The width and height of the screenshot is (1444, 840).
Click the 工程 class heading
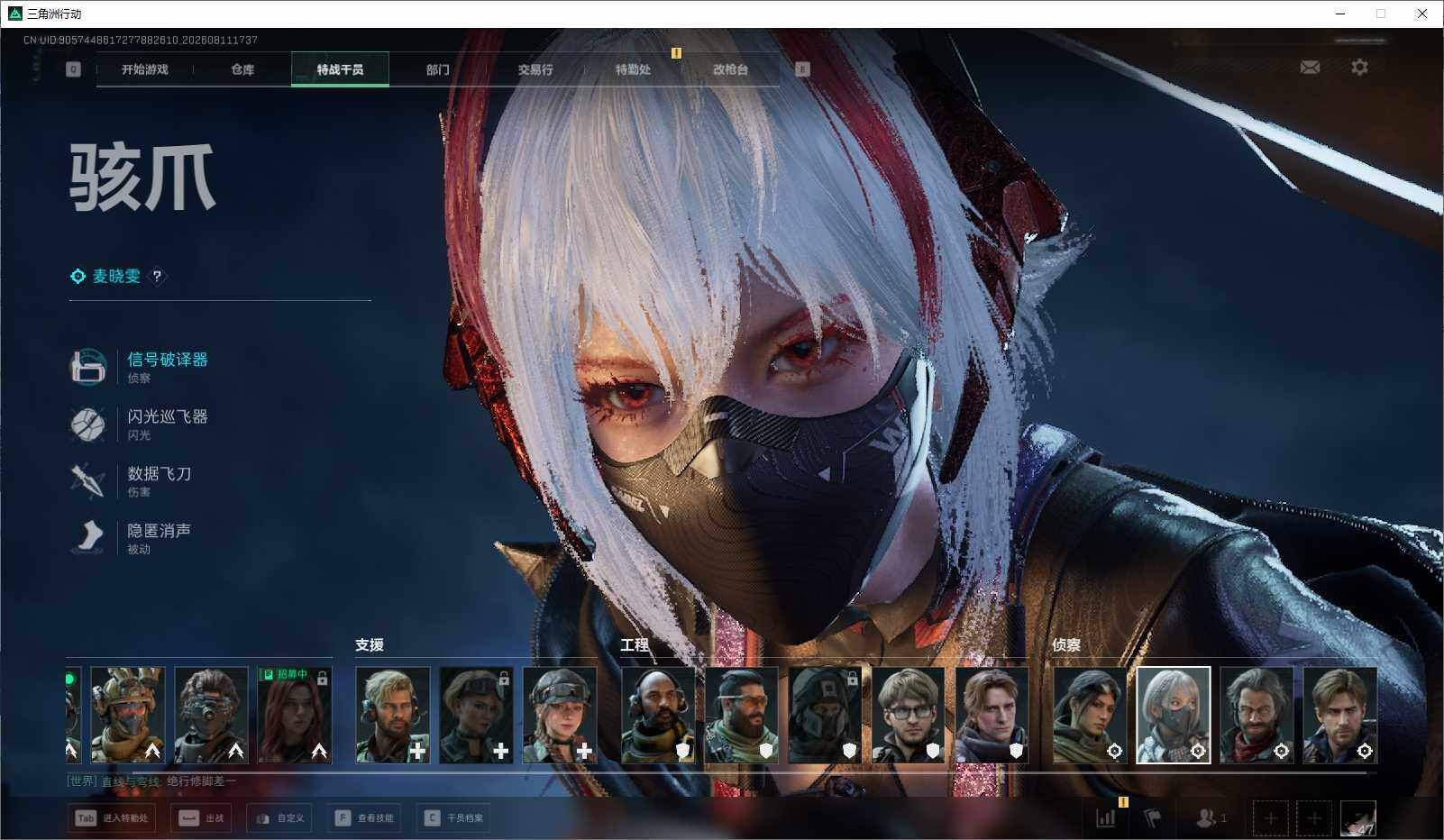635,645
